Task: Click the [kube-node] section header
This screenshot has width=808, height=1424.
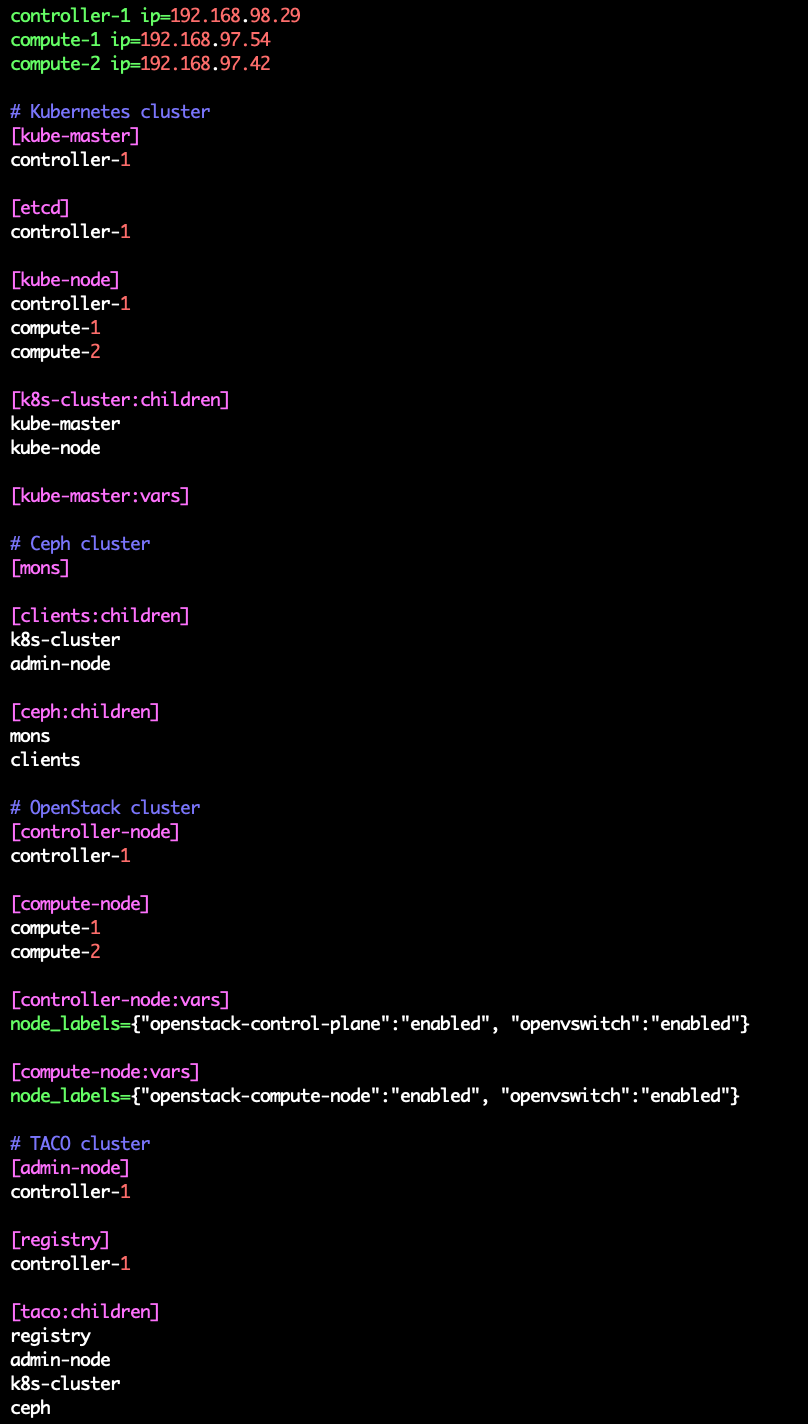Action: point(65,280)
